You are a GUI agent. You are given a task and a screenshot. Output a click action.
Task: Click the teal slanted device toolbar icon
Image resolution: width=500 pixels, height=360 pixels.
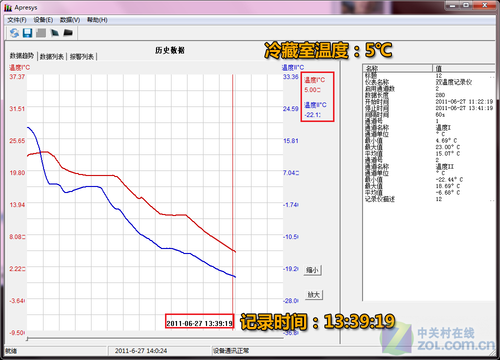tap(54, 33)
